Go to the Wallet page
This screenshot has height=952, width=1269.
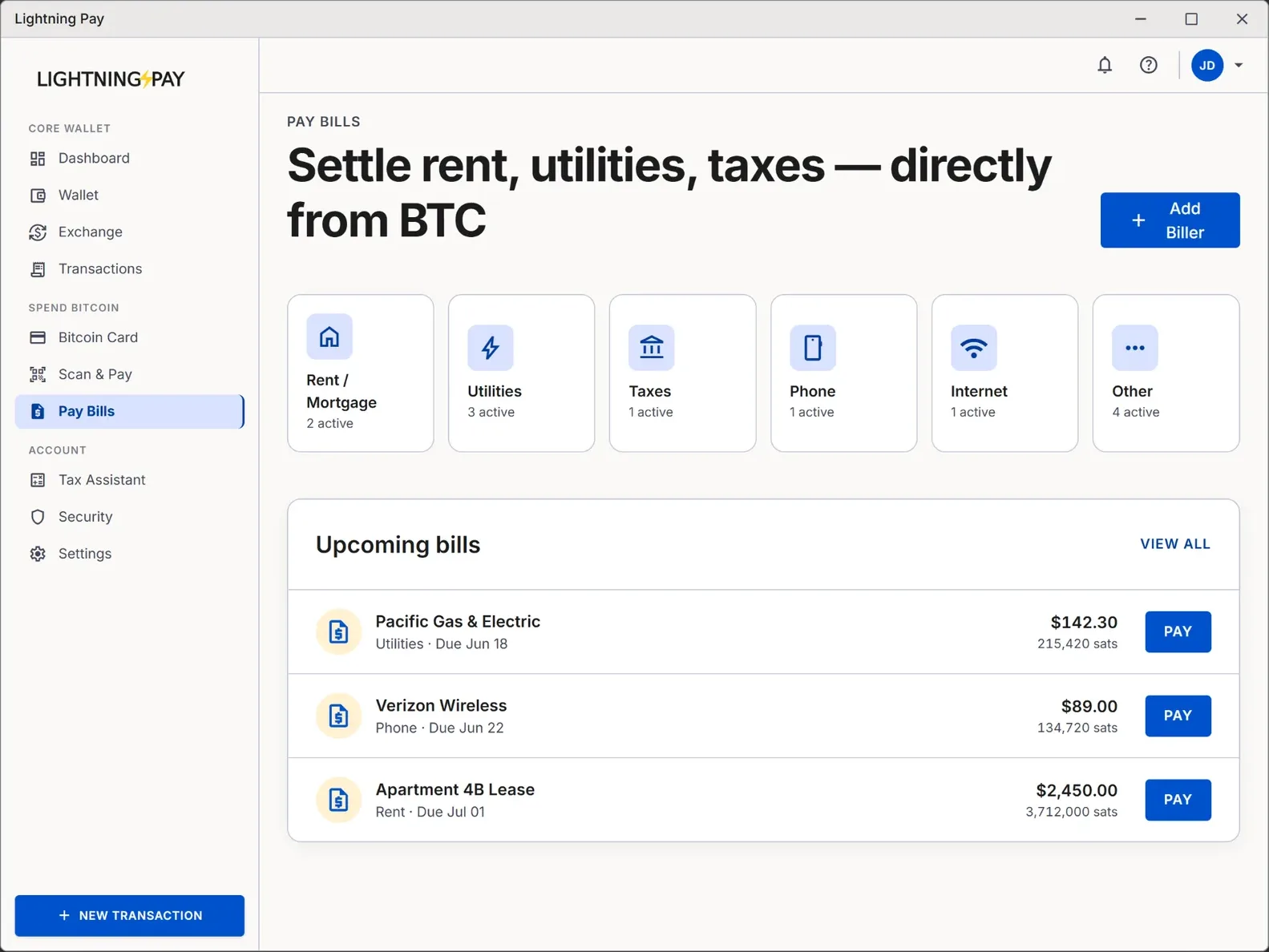[x=129, y=196]
